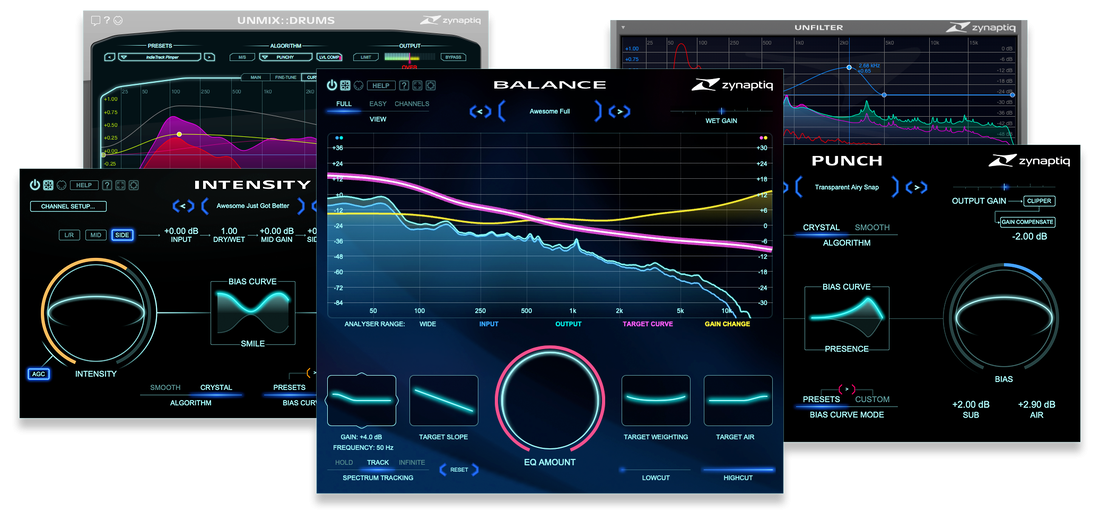Click the Limit button in Unmix::Drums

(x=365, y=57)
